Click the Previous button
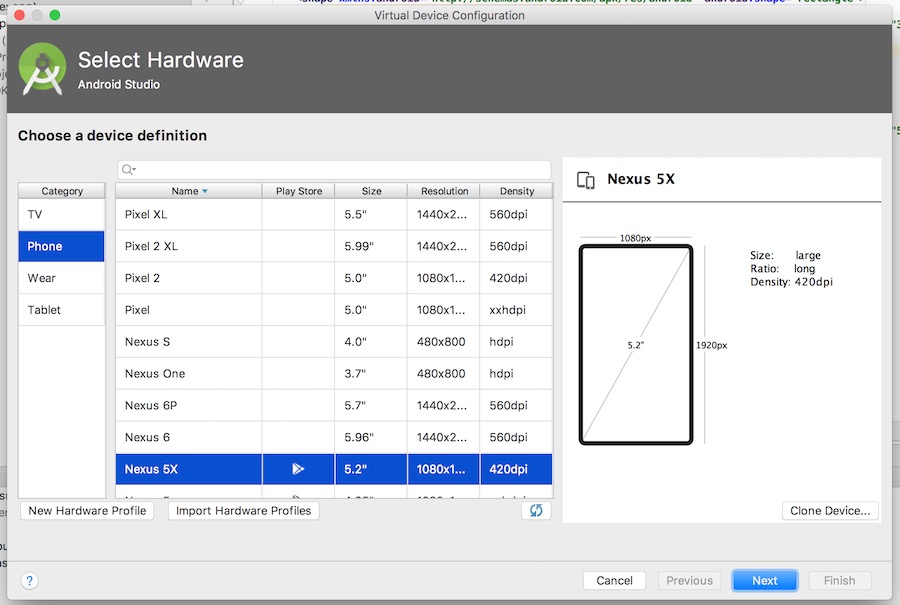The height and width of the screenshot is (605, 900). (689, 581)
